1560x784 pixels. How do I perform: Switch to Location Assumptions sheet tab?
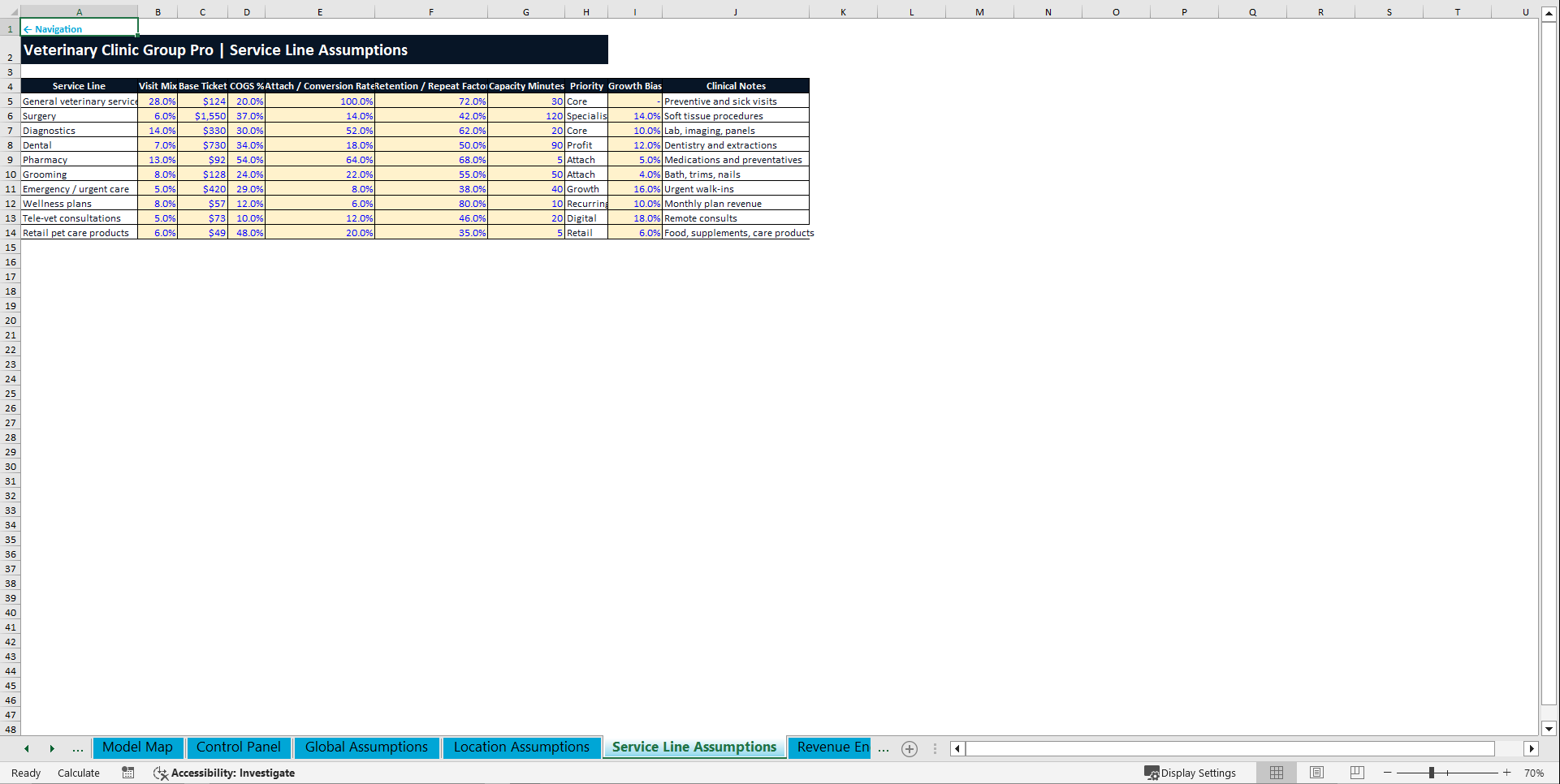(521, 747)
